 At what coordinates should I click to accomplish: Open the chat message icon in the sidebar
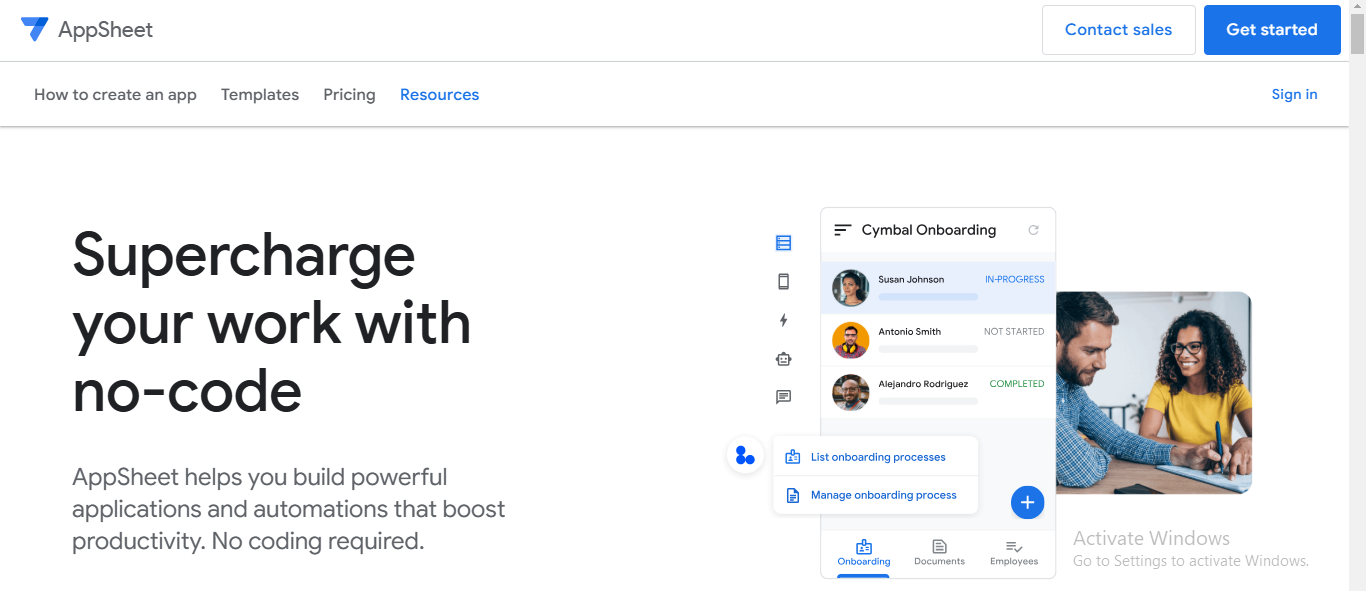point(783,396)
